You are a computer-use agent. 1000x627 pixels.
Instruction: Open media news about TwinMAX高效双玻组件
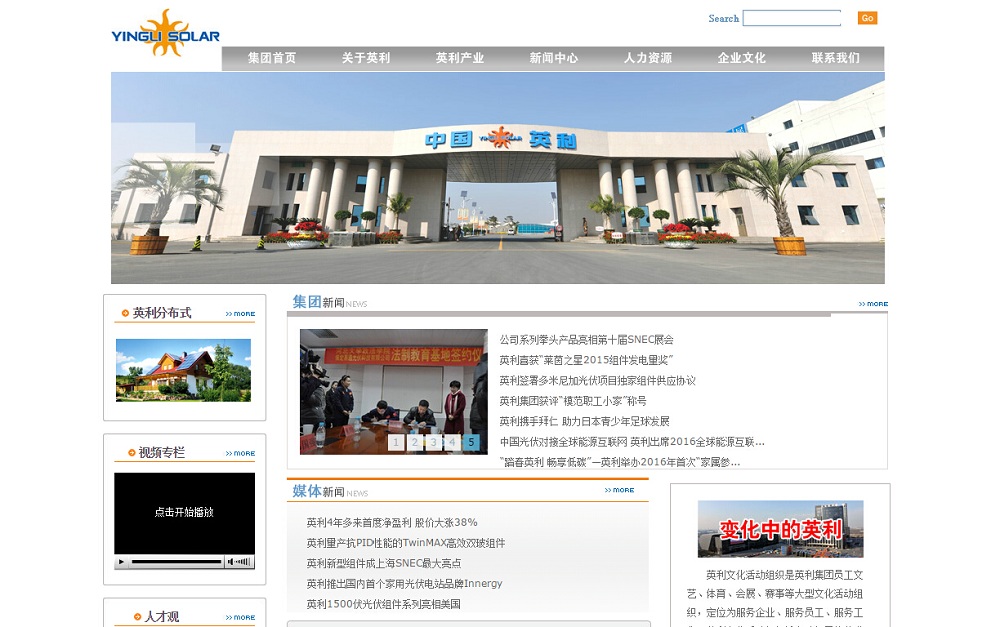coord(406,543)
